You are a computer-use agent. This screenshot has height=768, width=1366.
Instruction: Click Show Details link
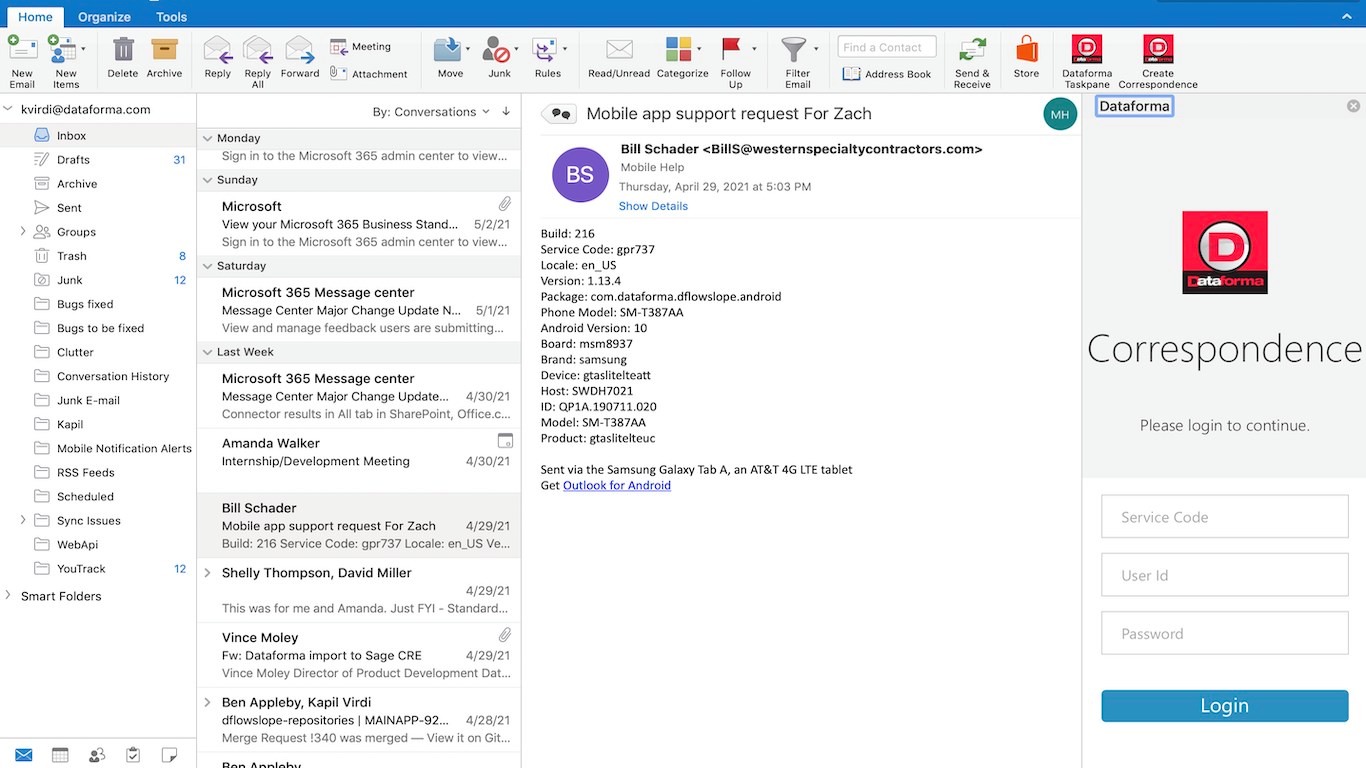[653, 206]
